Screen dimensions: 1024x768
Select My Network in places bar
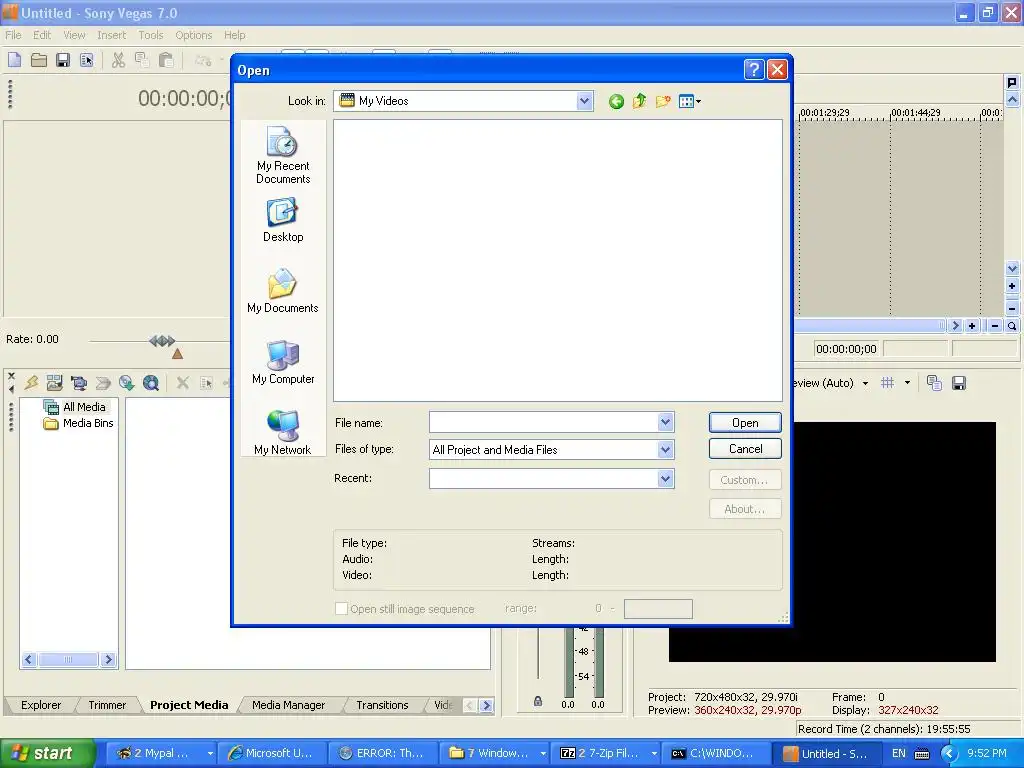tap(283, 432)
